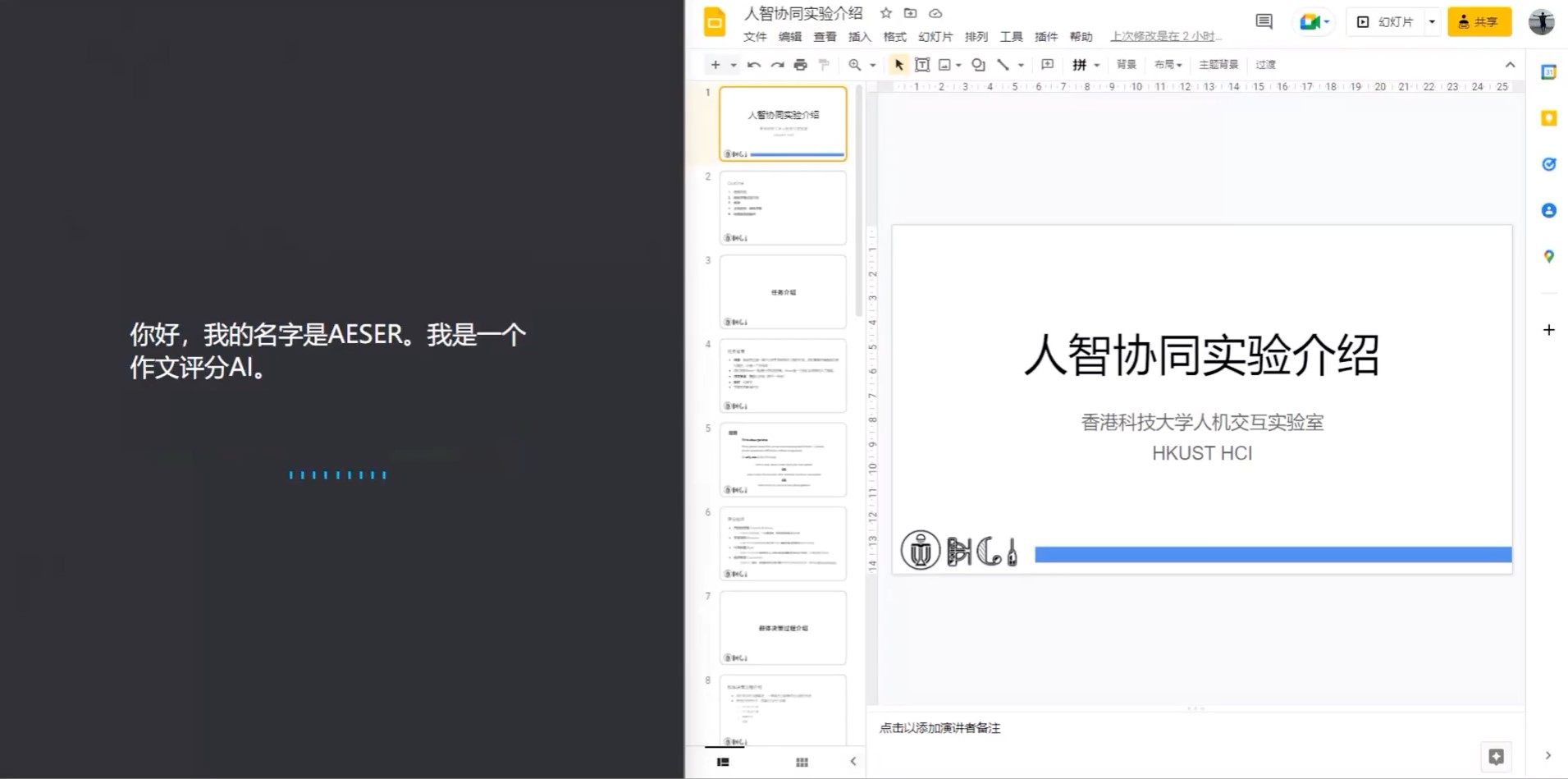Keep filmstrip view enabled at bottom bar
Image resolution: width=1568 pixels, height=779 pixels.
pos(723,762)
